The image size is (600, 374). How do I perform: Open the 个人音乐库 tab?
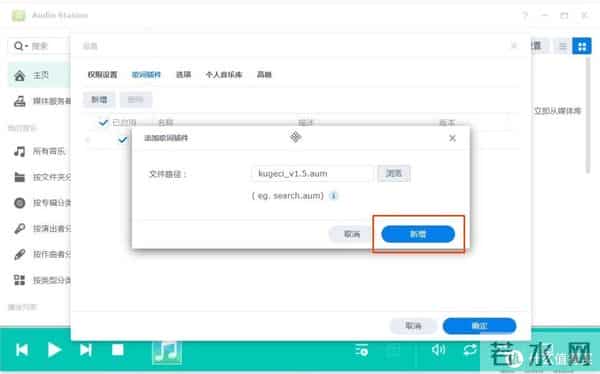224,75
